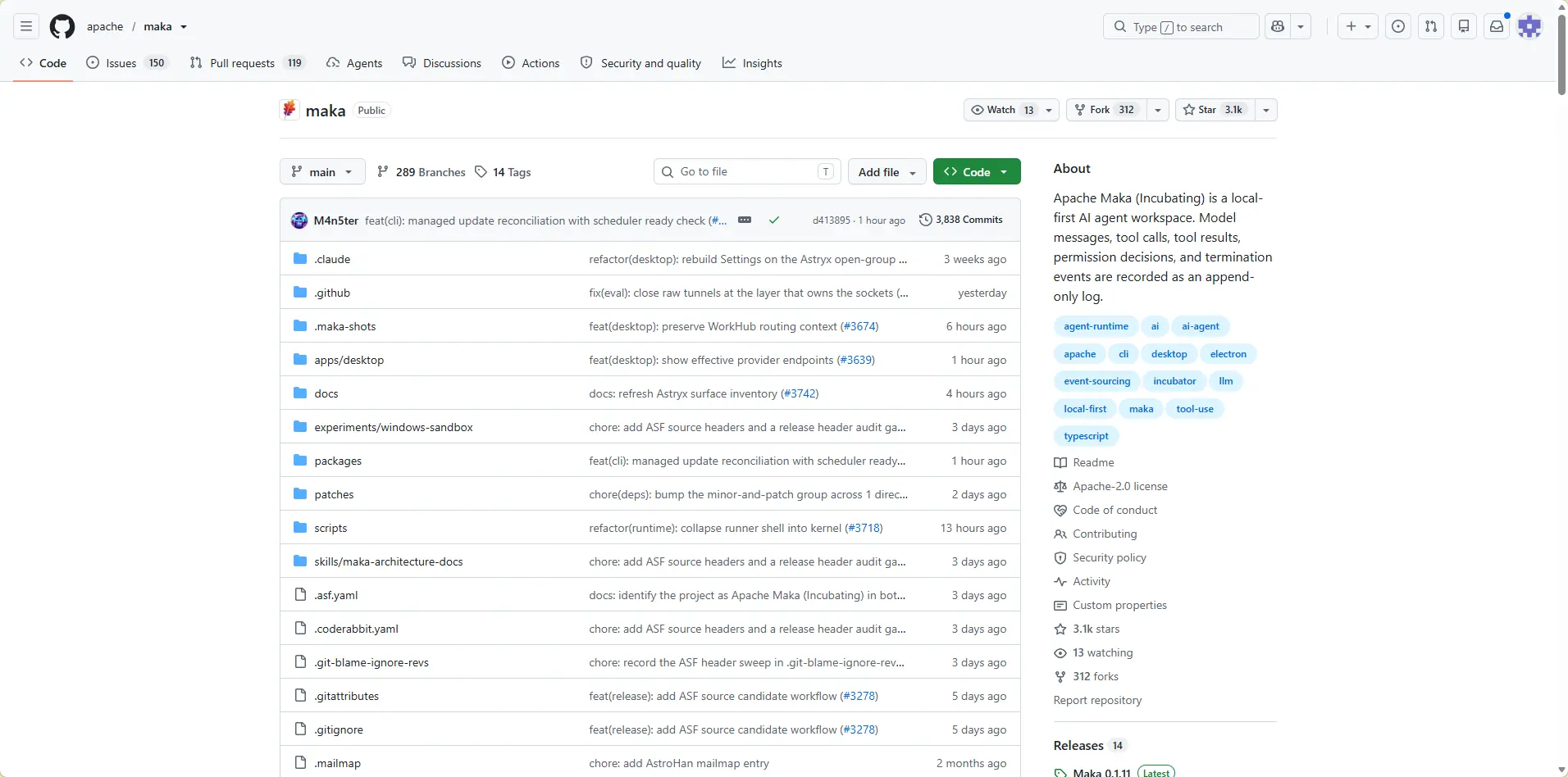Click the electron topic tag
Viewport: 1568px width, 777px height.
[1228, 354]
